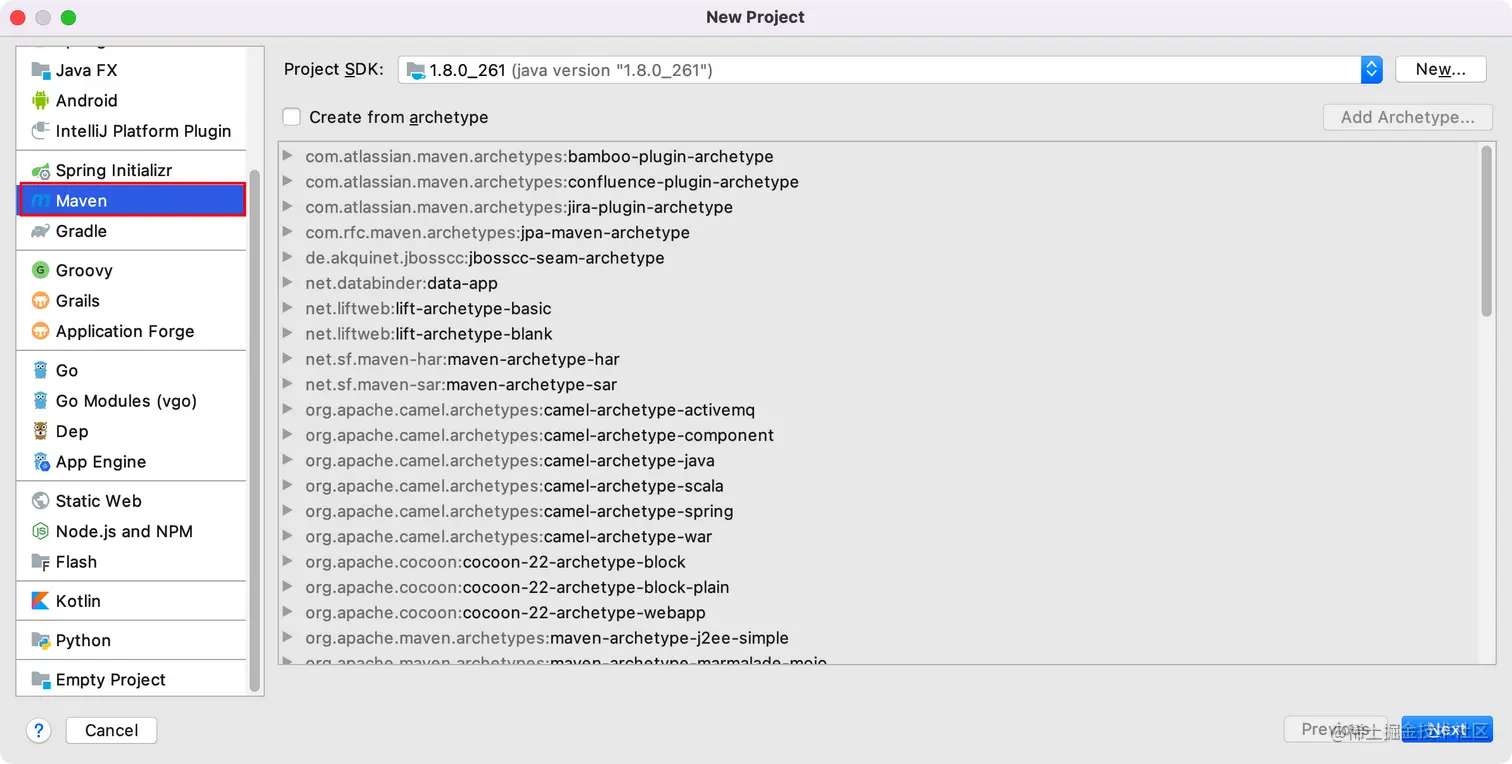1512x764 pixels.
Task: Select Node.js and NPM project type
Action: pyautogui.click(x=132, y=531)
